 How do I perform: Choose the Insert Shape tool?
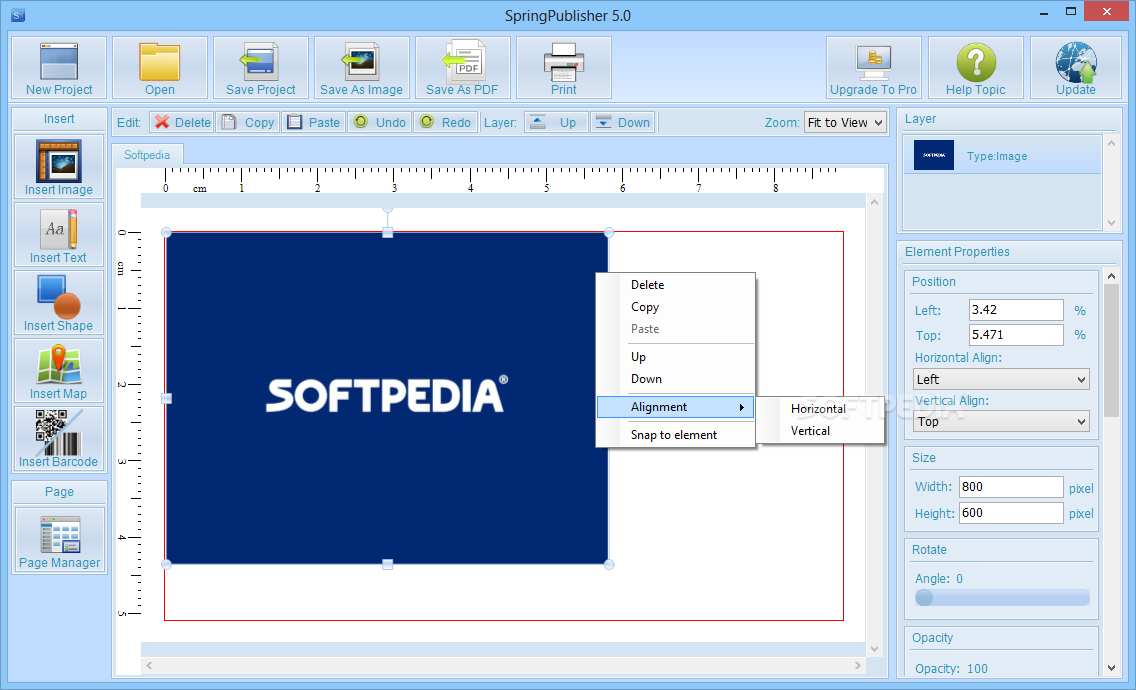click(59, 303)
